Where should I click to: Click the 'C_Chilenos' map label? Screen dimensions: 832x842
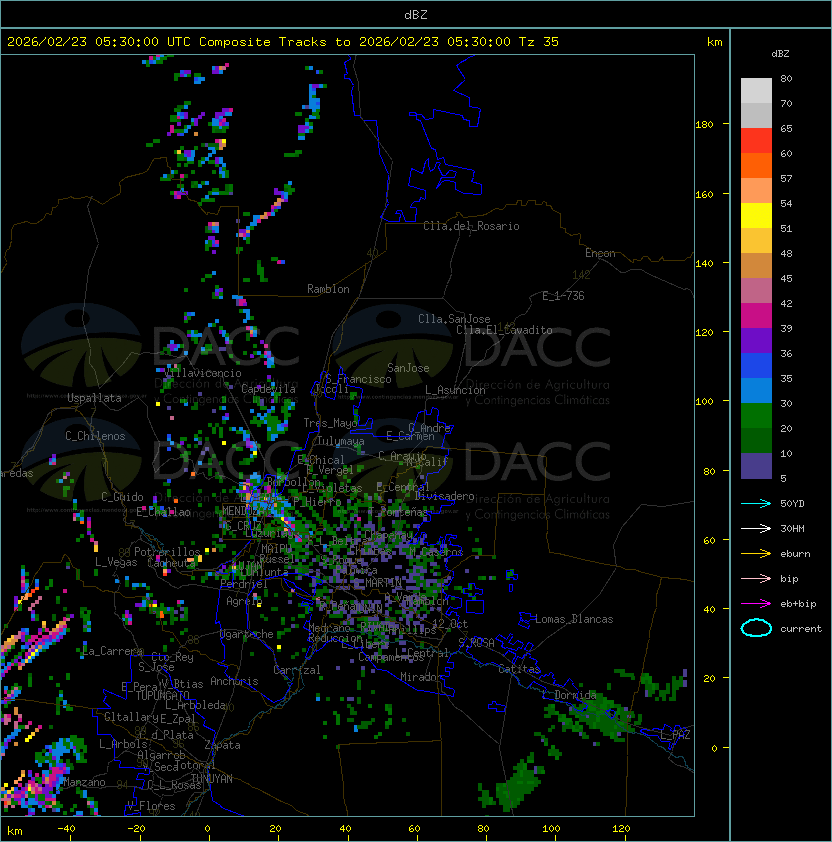(x=95, y=436)
